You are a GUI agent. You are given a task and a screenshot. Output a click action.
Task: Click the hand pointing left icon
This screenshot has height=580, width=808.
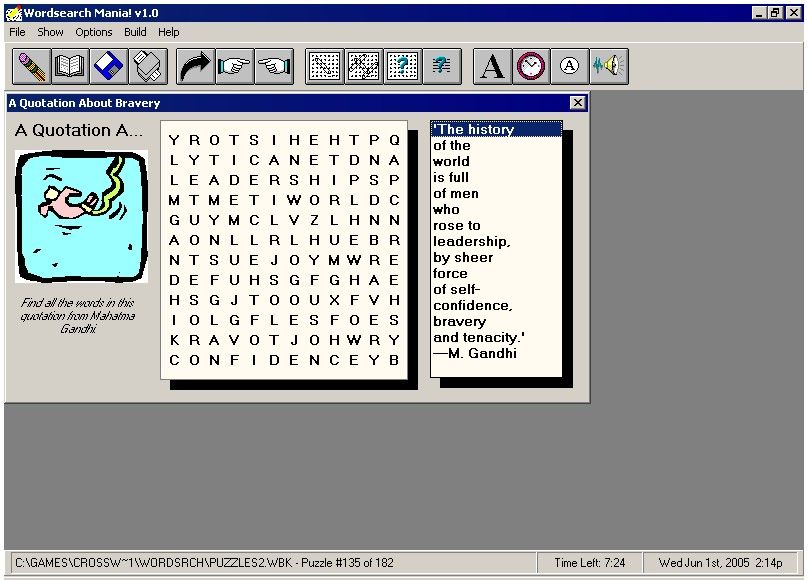pyautogui.click(x=273, y=67)
